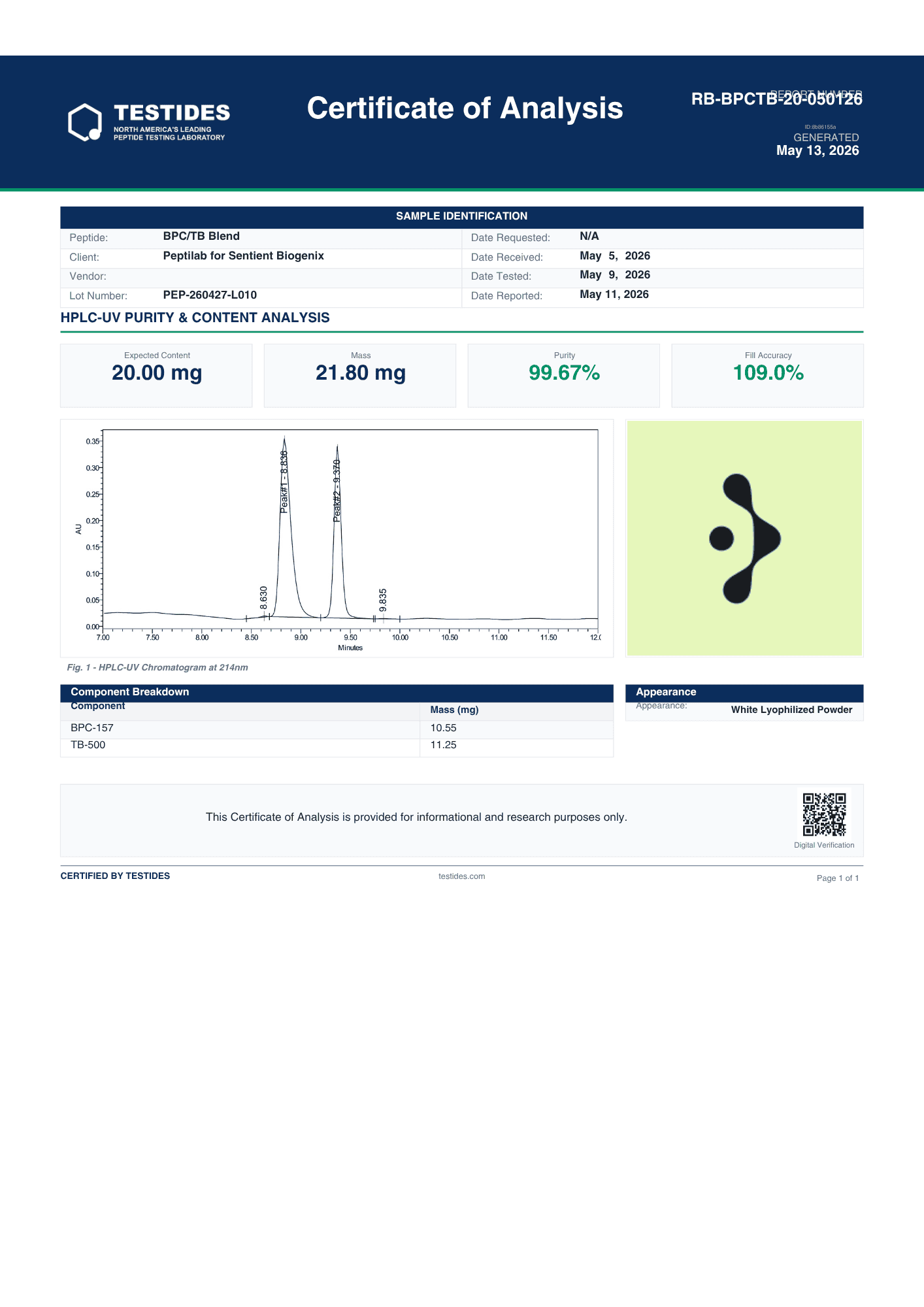Select the report number RB-BPCTB-20-050126

(777, 99)
